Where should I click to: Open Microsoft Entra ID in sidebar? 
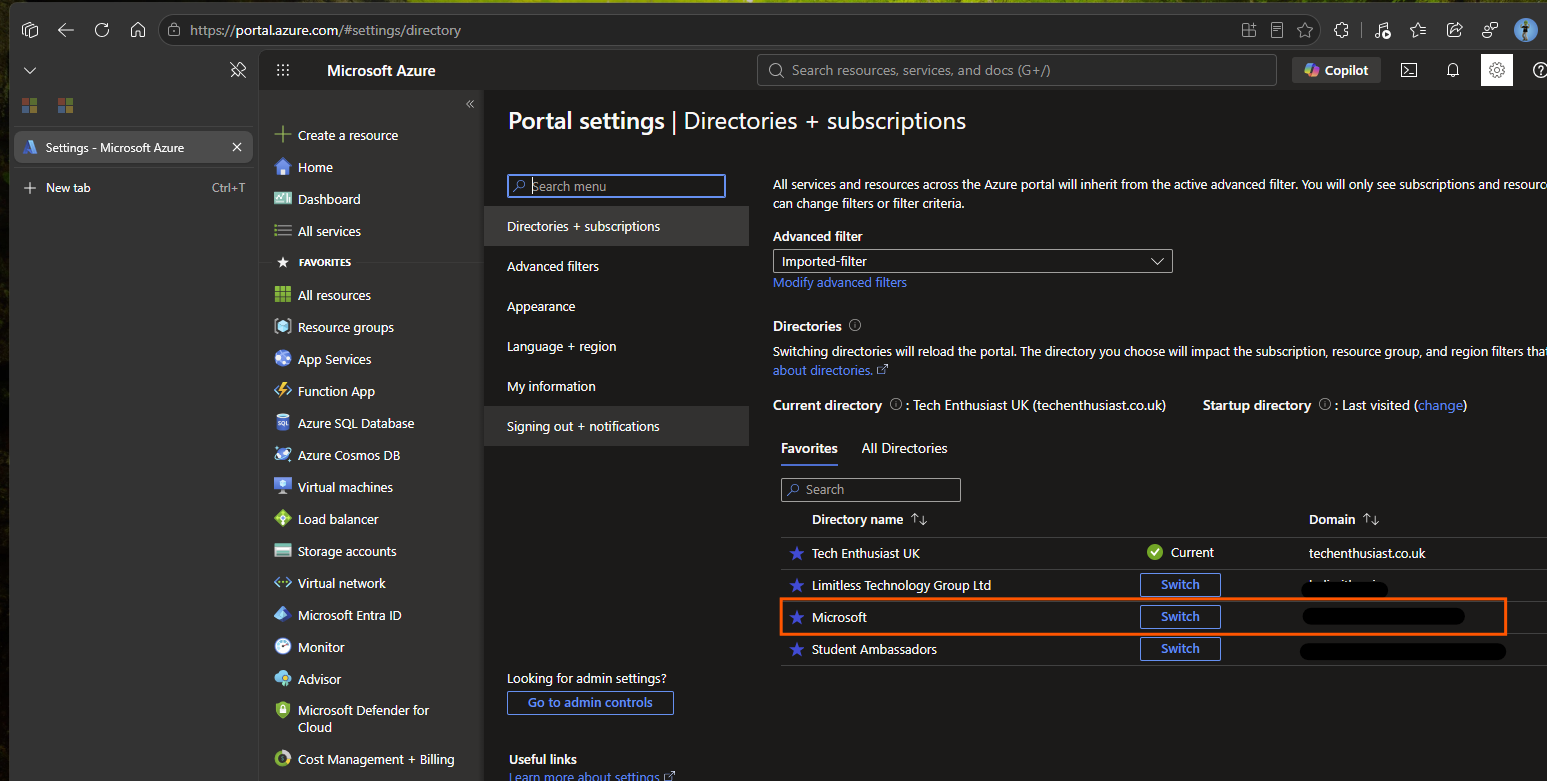pos(337,615)
